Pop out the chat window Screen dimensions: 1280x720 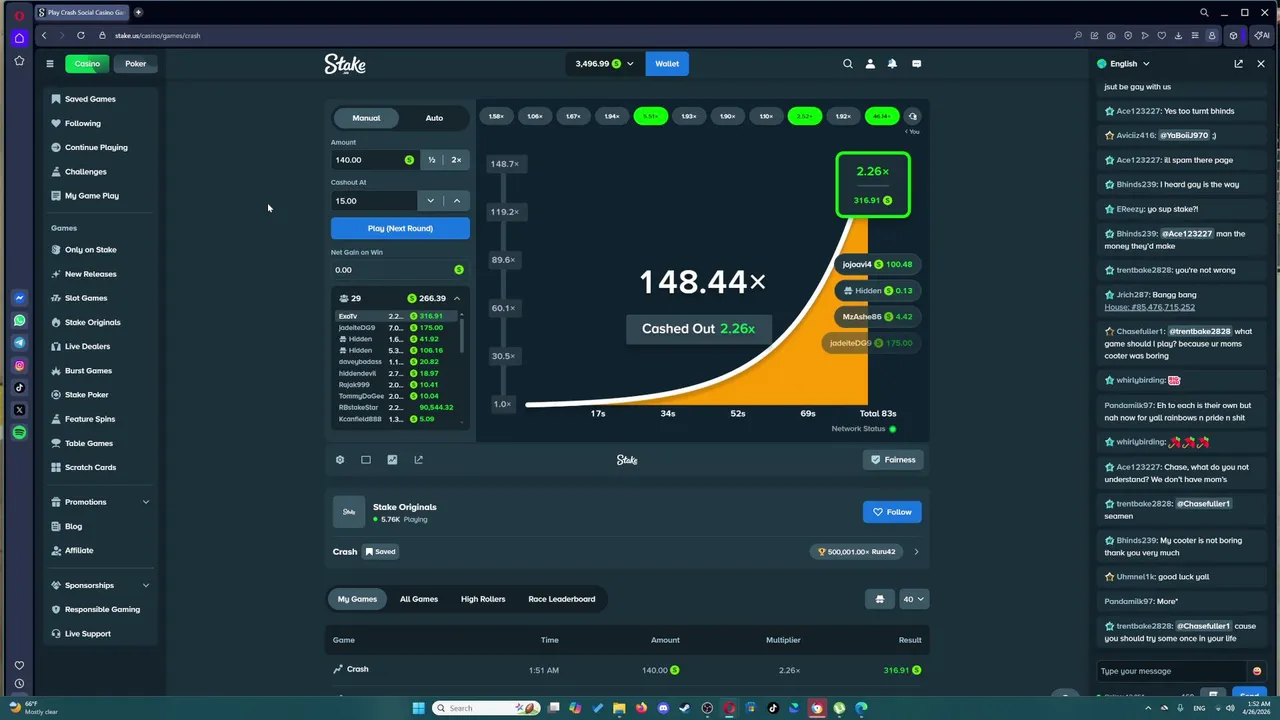(x=1238, y=64)
